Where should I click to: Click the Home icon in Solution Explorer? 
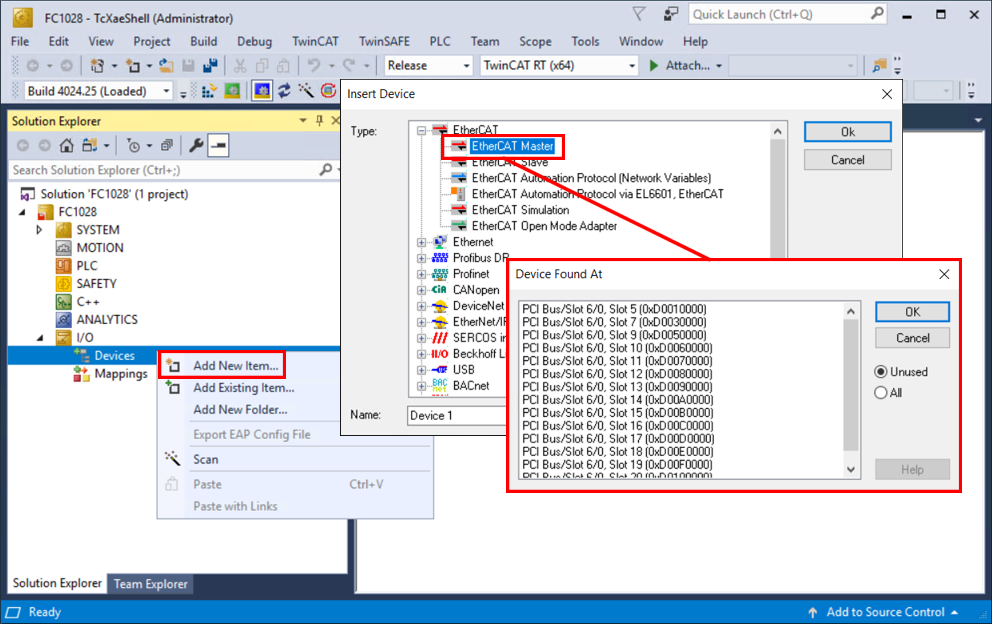coord(66,146)
